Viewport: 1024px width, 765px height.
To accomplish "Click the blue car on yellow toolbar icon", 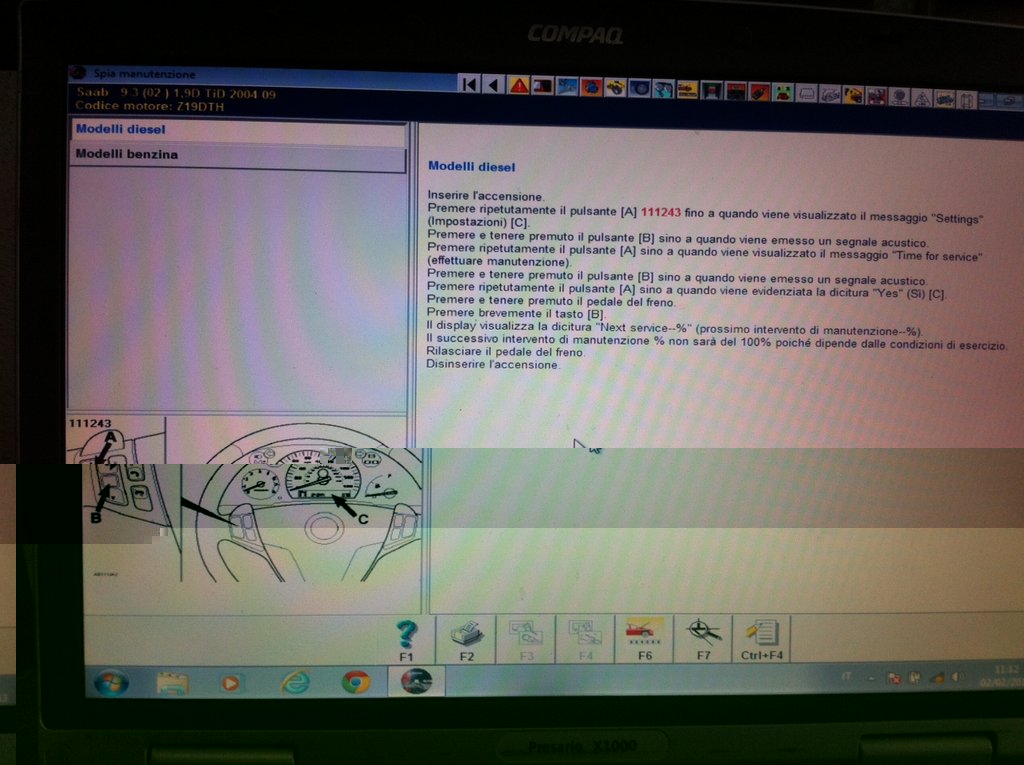I will point(944,99).
